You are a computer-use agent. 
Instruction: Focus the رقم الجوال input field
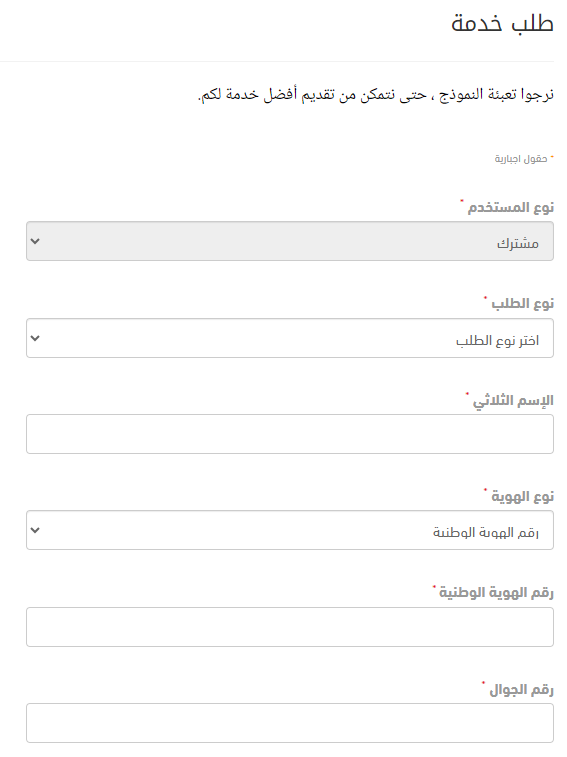290,723
